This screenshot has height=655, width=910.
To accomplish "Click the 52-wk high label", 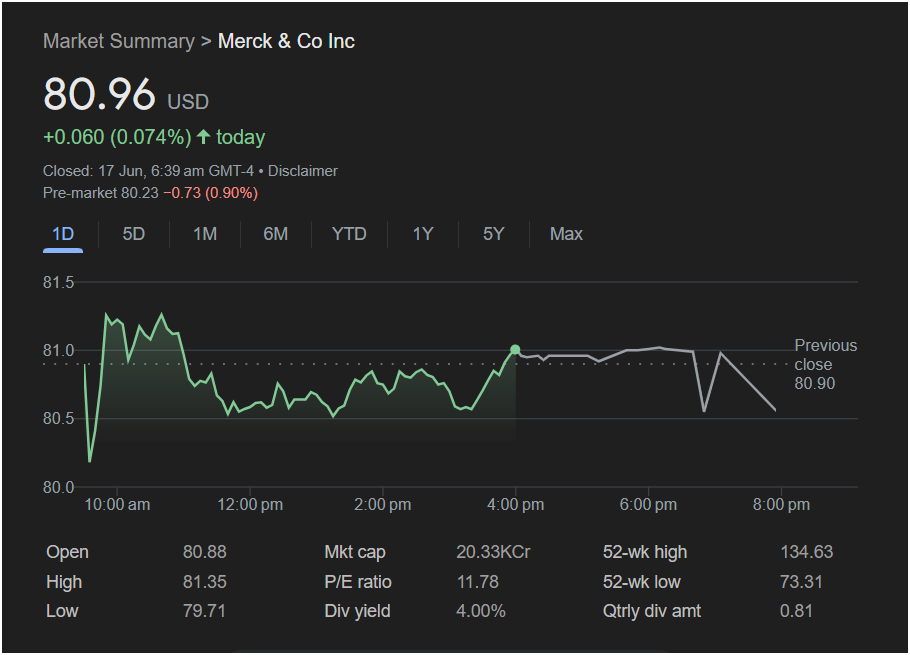I will [645, 552].
